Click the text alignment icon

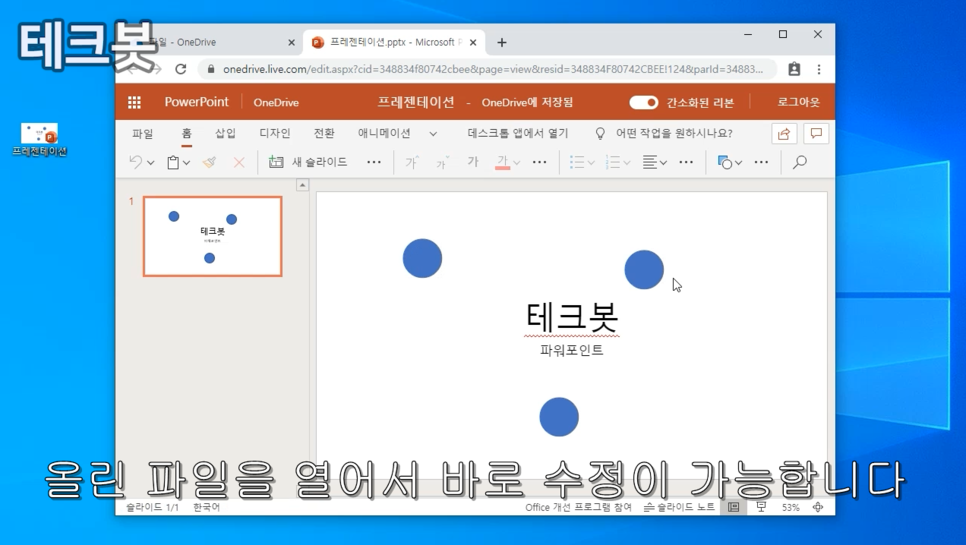649,162
